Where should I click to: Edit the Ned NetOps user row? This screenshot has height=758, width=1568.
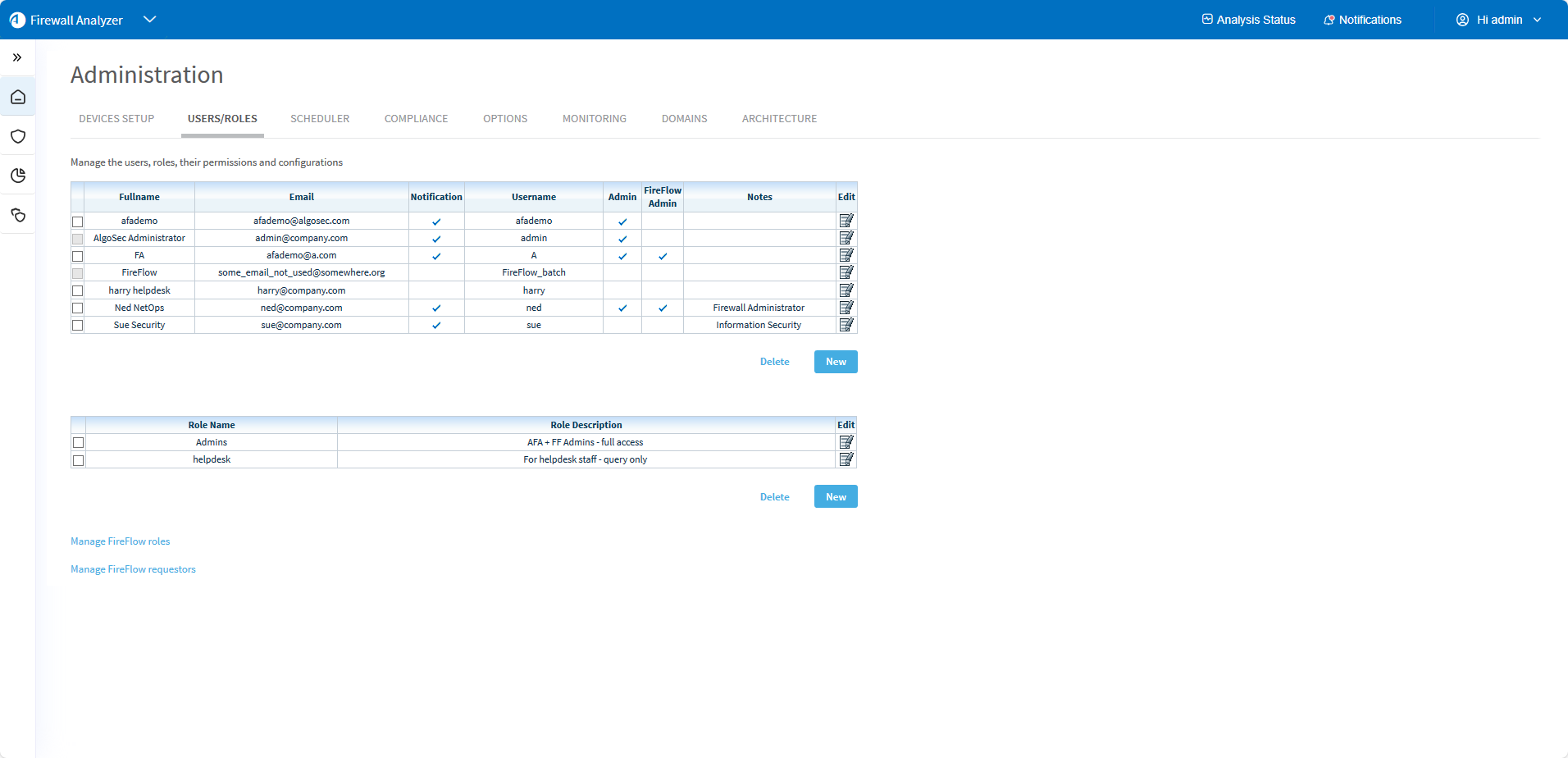pos(846,308)
